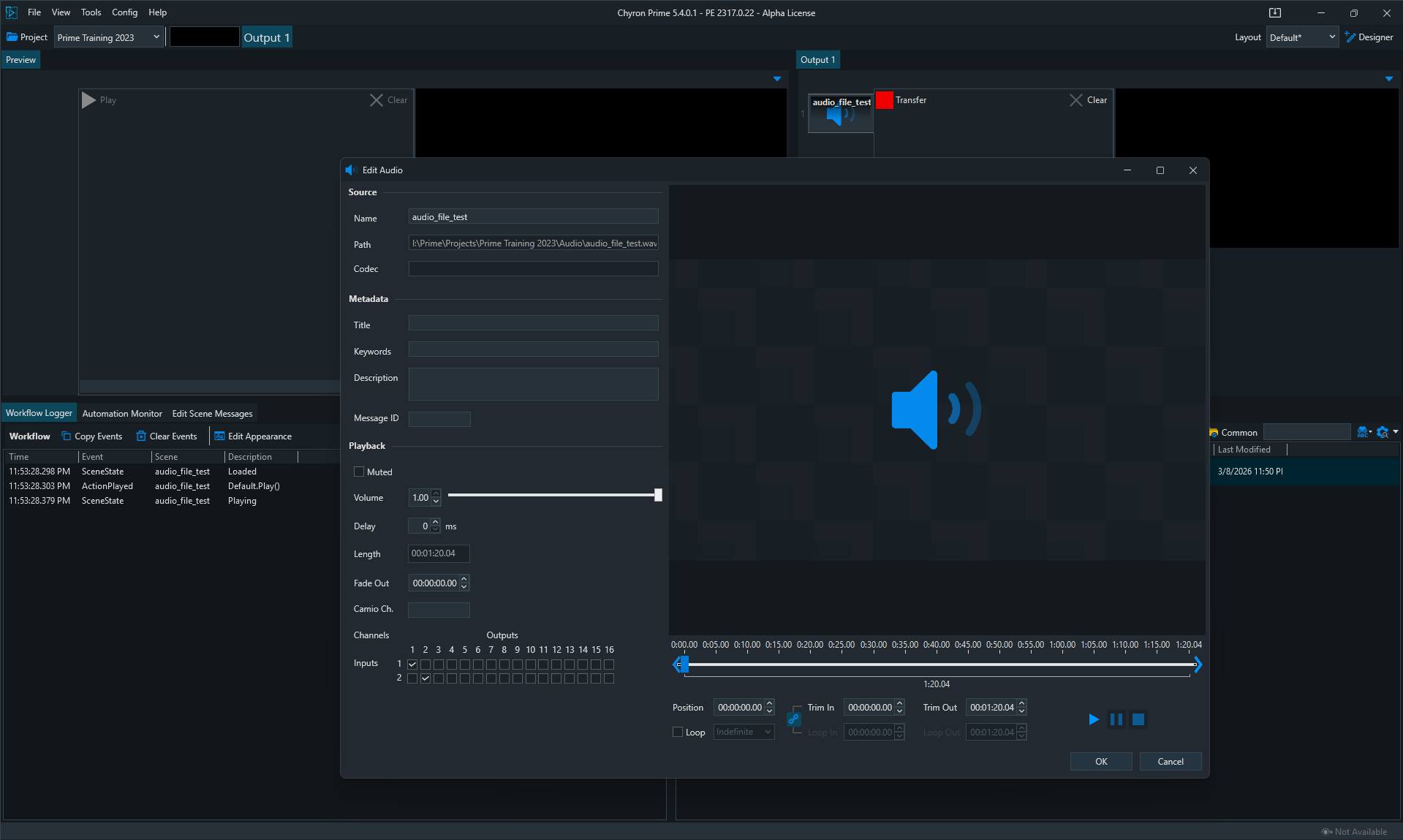The height and width of the screenshot is (840, 1403).
Task: Click the large speaker image in Edit Audio
Action: [x=937, y=409]
